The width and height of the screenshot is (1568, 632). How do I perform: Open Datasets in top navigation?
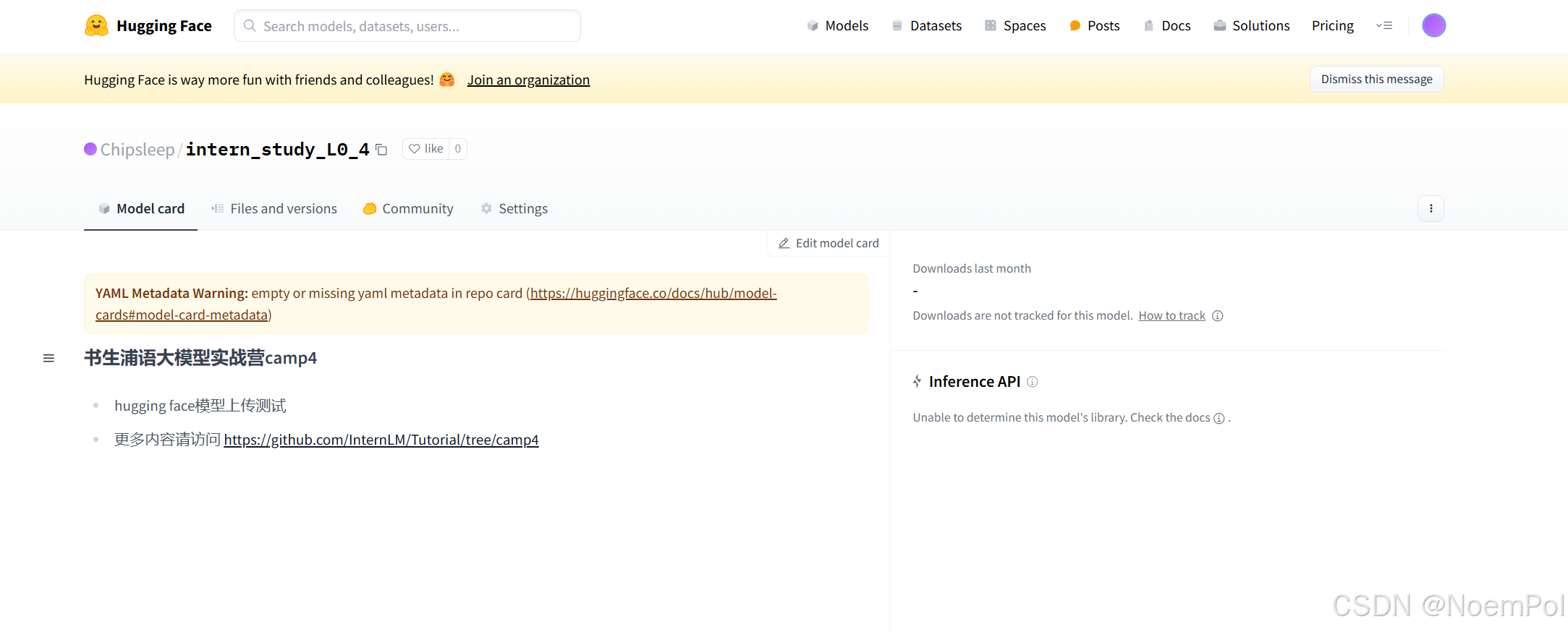tap(926, 26)
